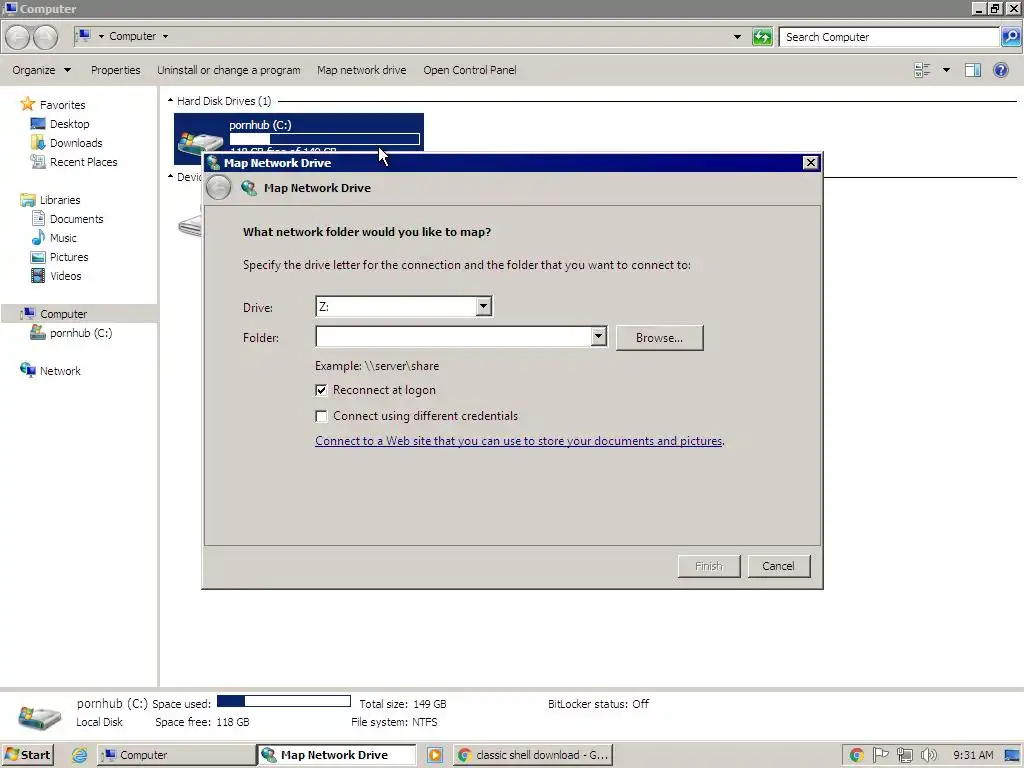Viewport: 1024px width, 768px height.
Task: Click Uninstall or change a program
Action: click(229, 70)
